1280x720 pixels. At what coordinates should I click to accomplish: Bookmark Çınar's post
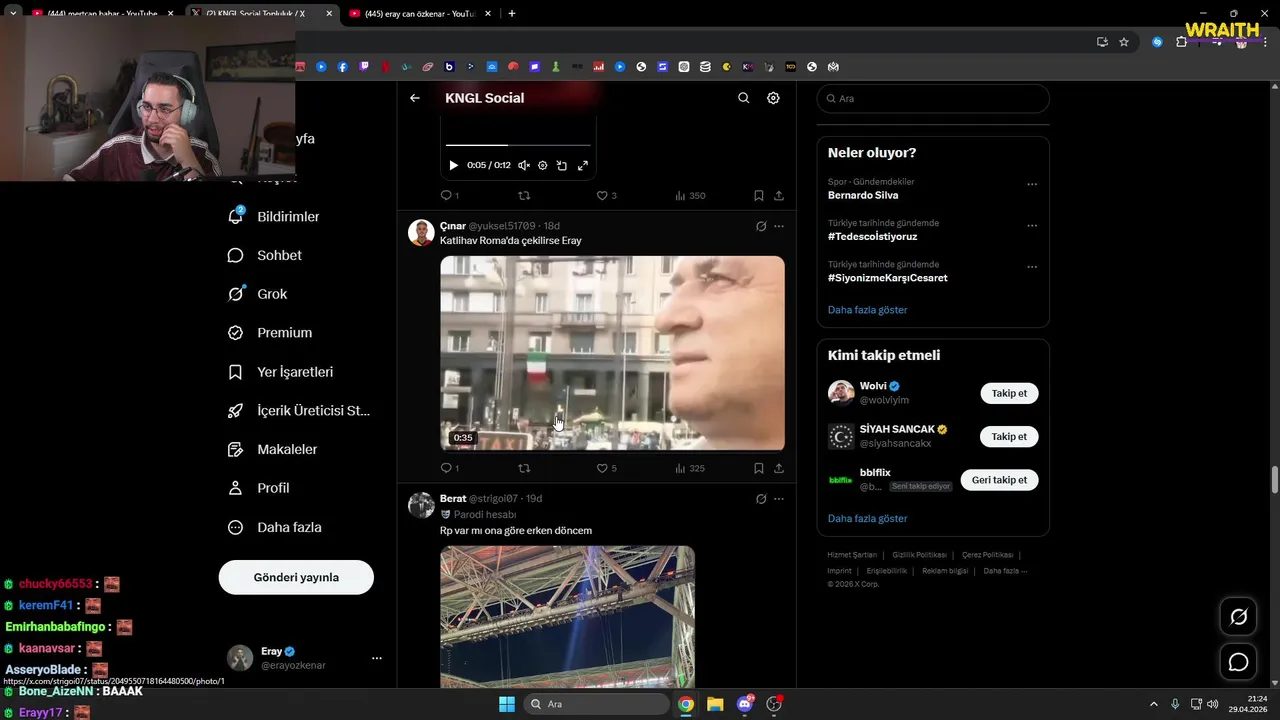point(759,468)
